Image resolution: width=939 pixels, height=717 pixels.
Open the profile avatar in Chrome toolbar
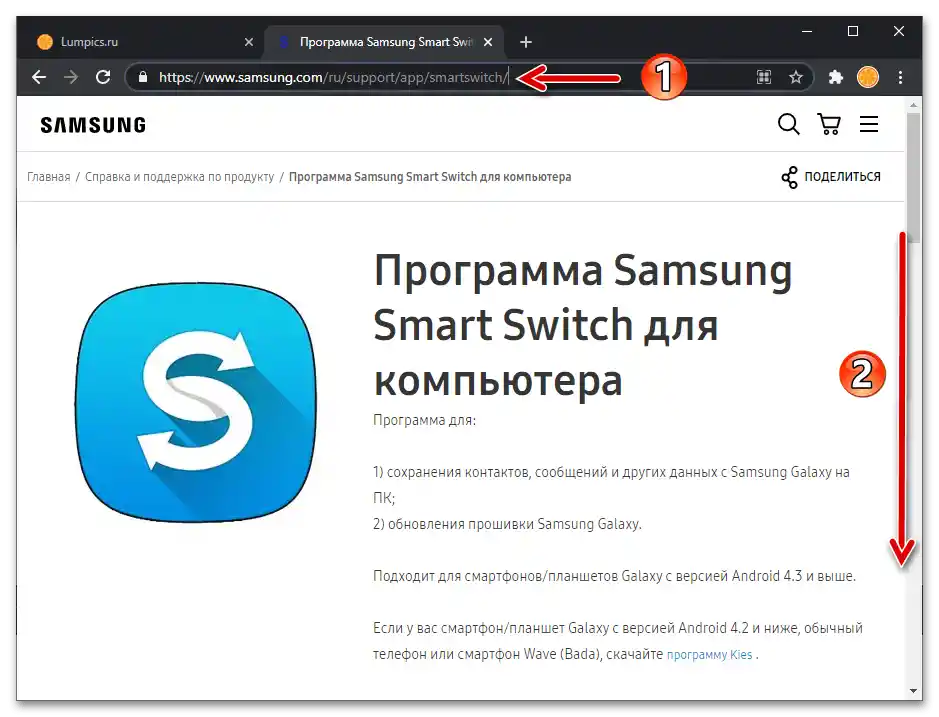pyautogui.click(x=867, y=77)
